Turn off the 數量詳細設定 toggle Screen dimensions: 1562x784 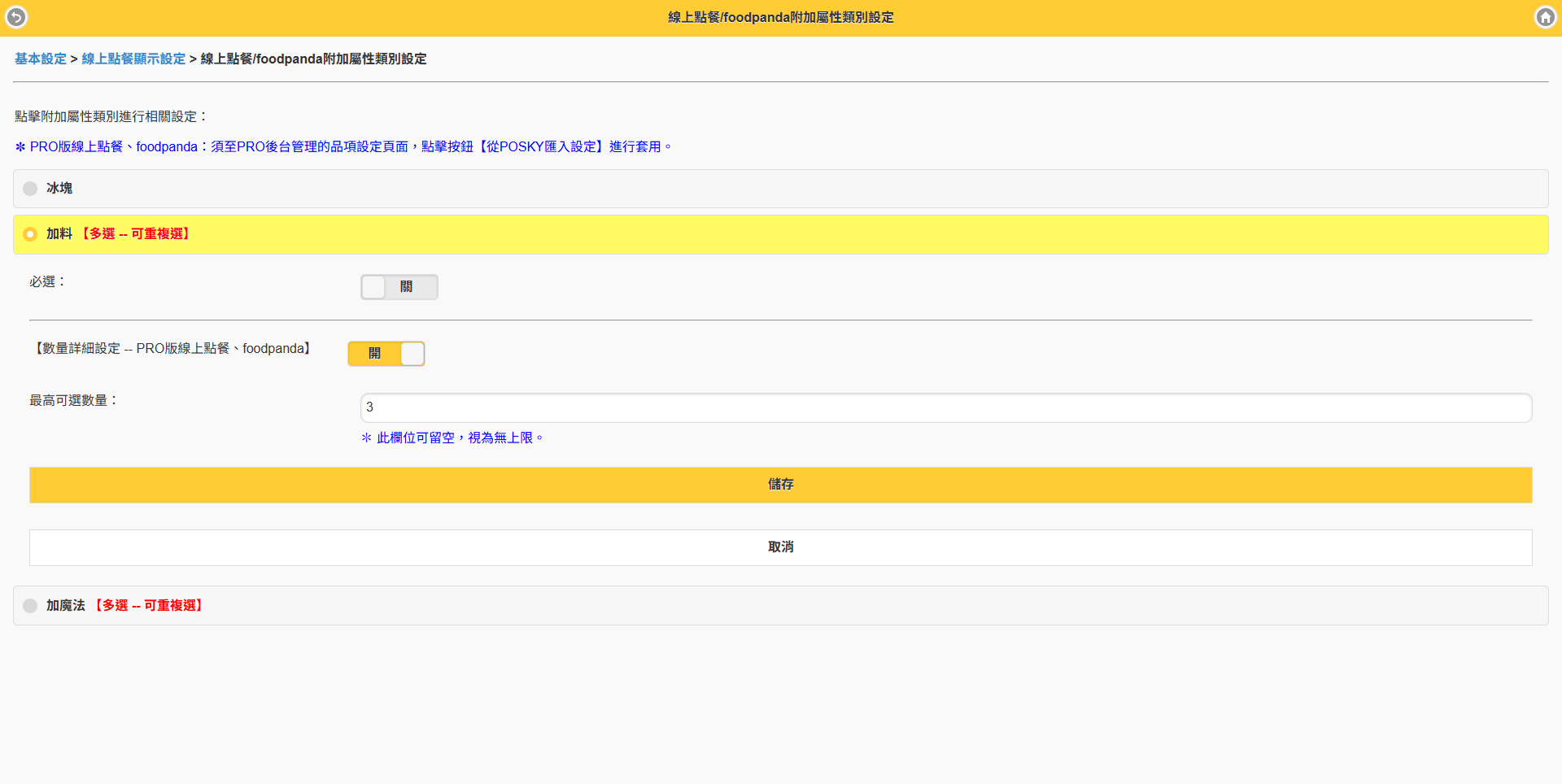point(386,354)
